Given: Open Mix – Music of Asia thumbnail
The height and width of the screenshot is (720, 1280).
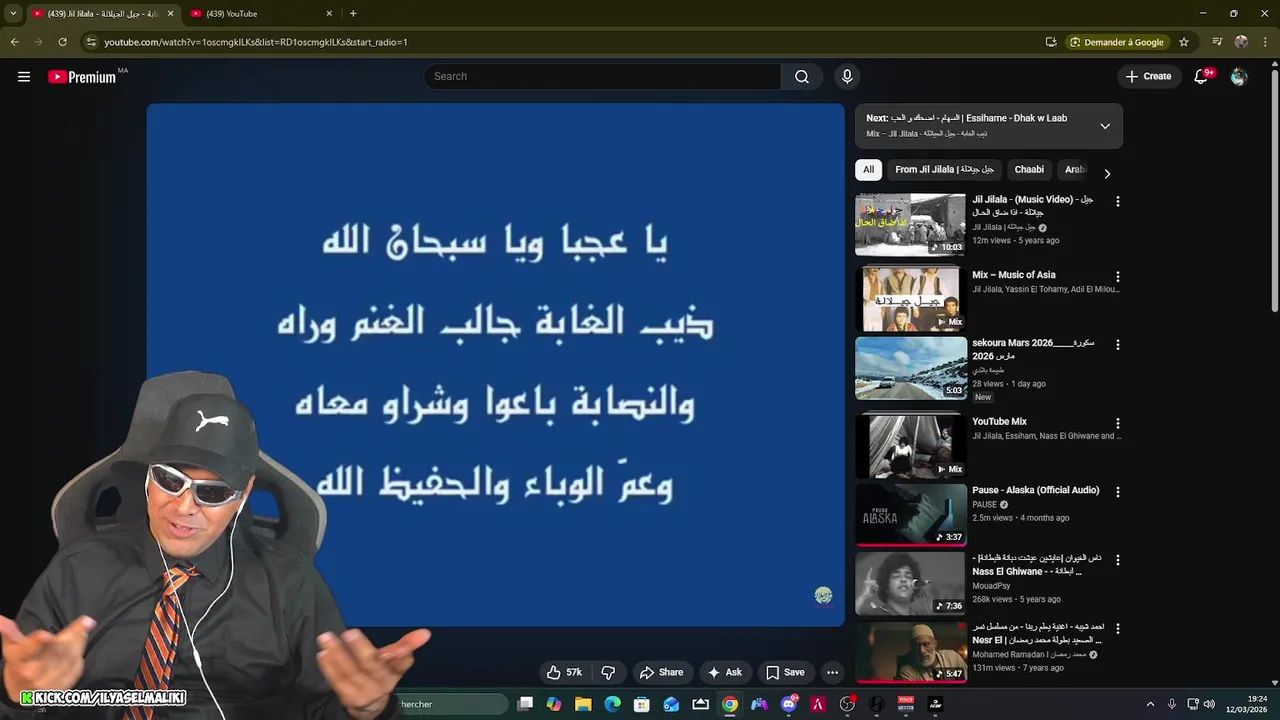Looking at the screenshot, I should coord(910,299).
